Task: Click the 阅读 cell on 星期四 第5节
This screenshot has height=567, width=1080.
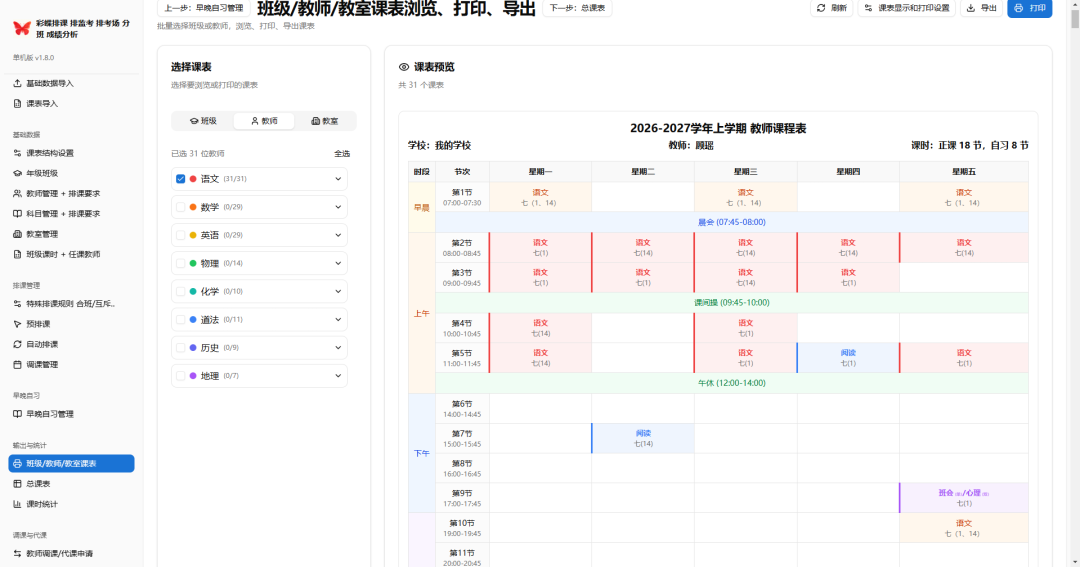Action: click(848, 358)
